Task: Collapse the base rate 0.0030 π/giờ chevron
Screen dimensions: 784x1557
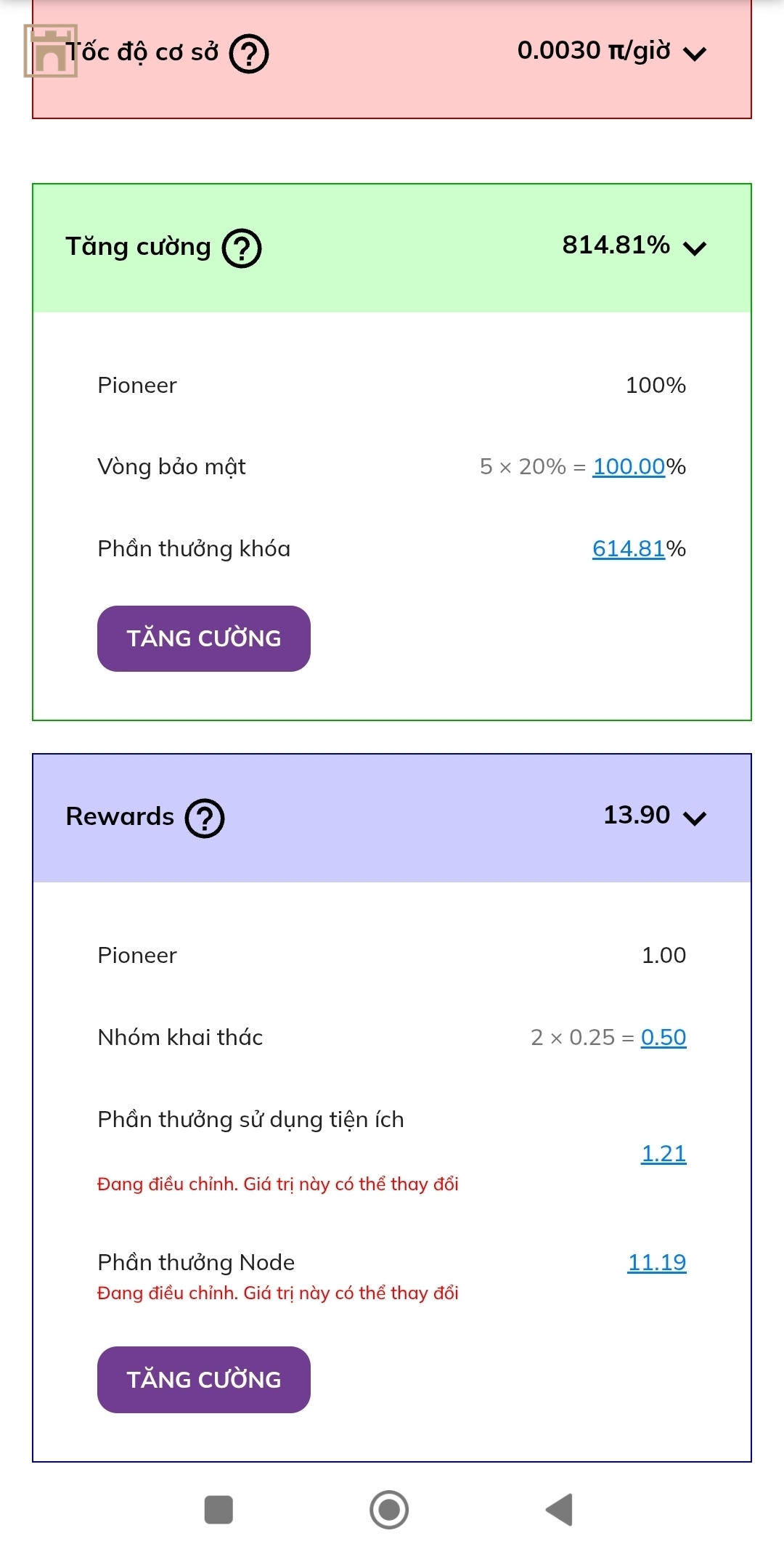Action: 695,54
